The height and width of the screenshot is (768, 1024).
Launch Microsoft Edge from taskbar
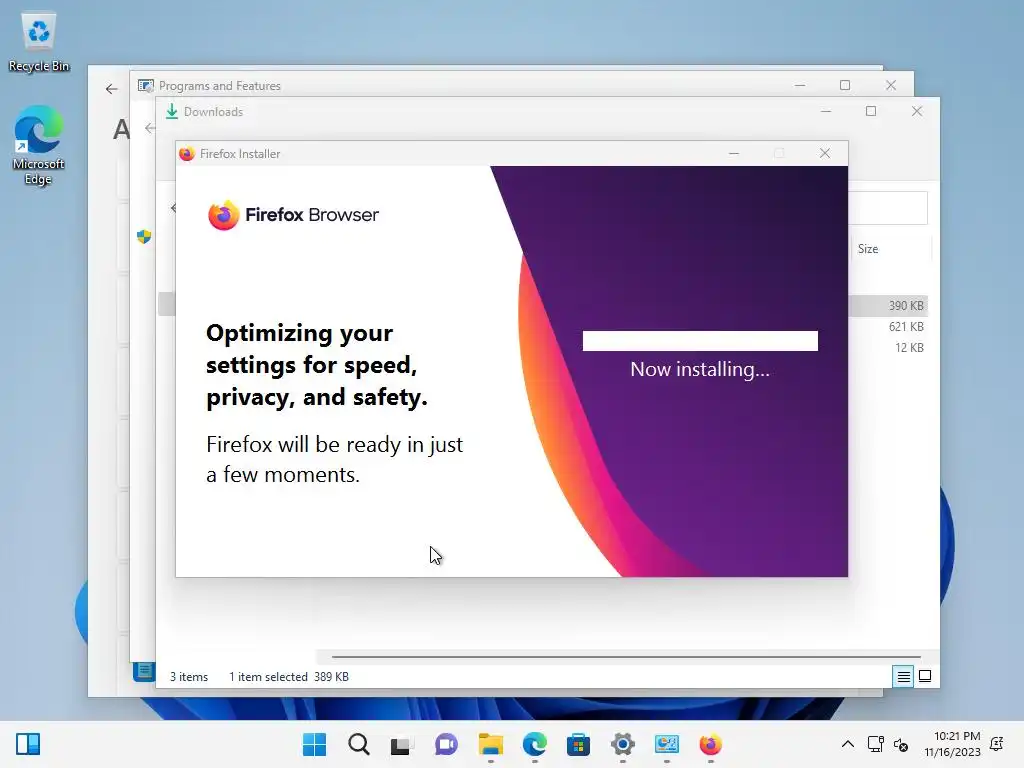534,744
